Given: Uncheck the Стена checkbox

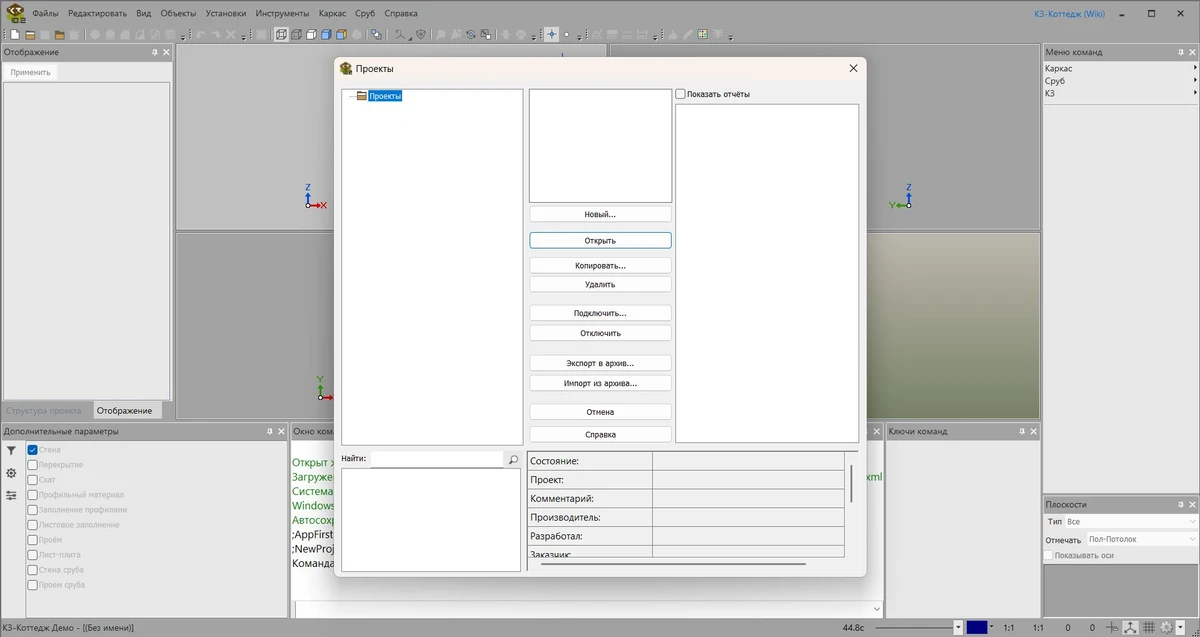Looking at the screenshot, I should point(33,450).
